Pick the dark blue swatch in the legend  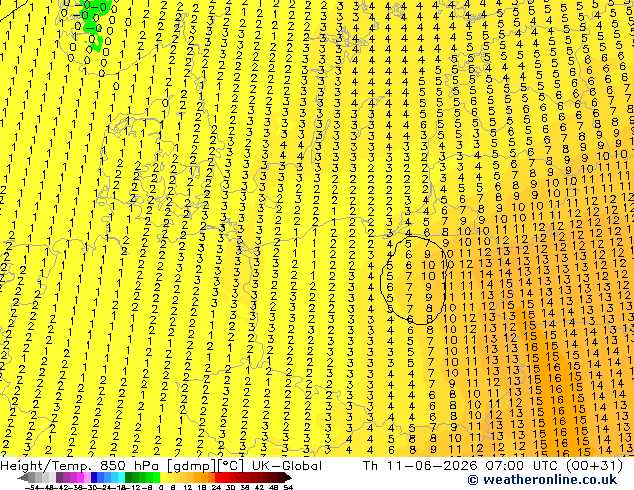click(x=94, y=478)
